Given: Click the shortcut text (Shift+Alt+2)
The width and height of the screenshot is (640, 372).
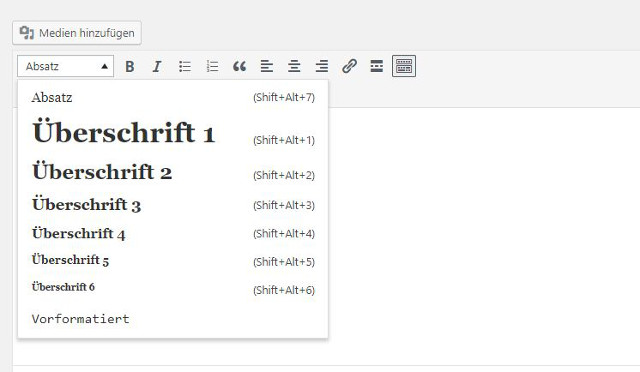Looking at the screenshot, I should pos(284,176).
